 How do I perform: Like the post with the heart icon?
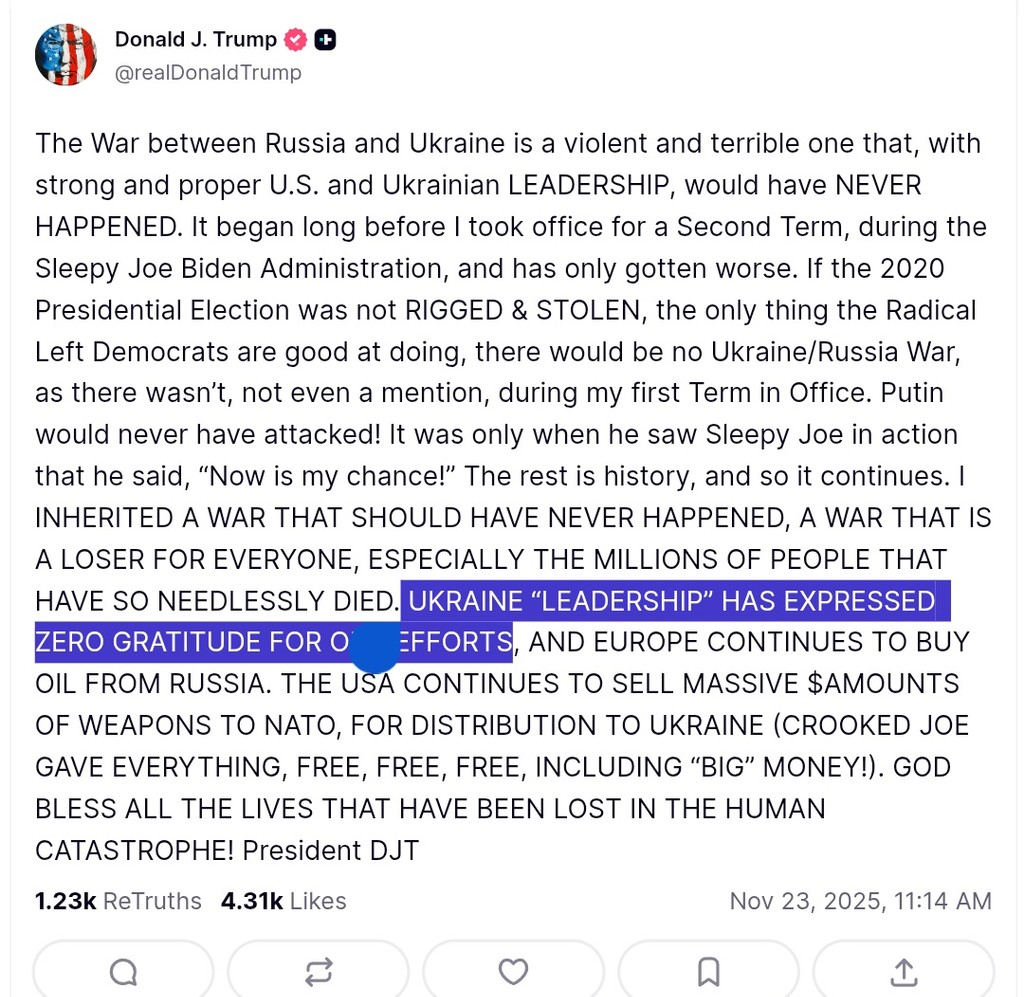click(x=513, y=971)
